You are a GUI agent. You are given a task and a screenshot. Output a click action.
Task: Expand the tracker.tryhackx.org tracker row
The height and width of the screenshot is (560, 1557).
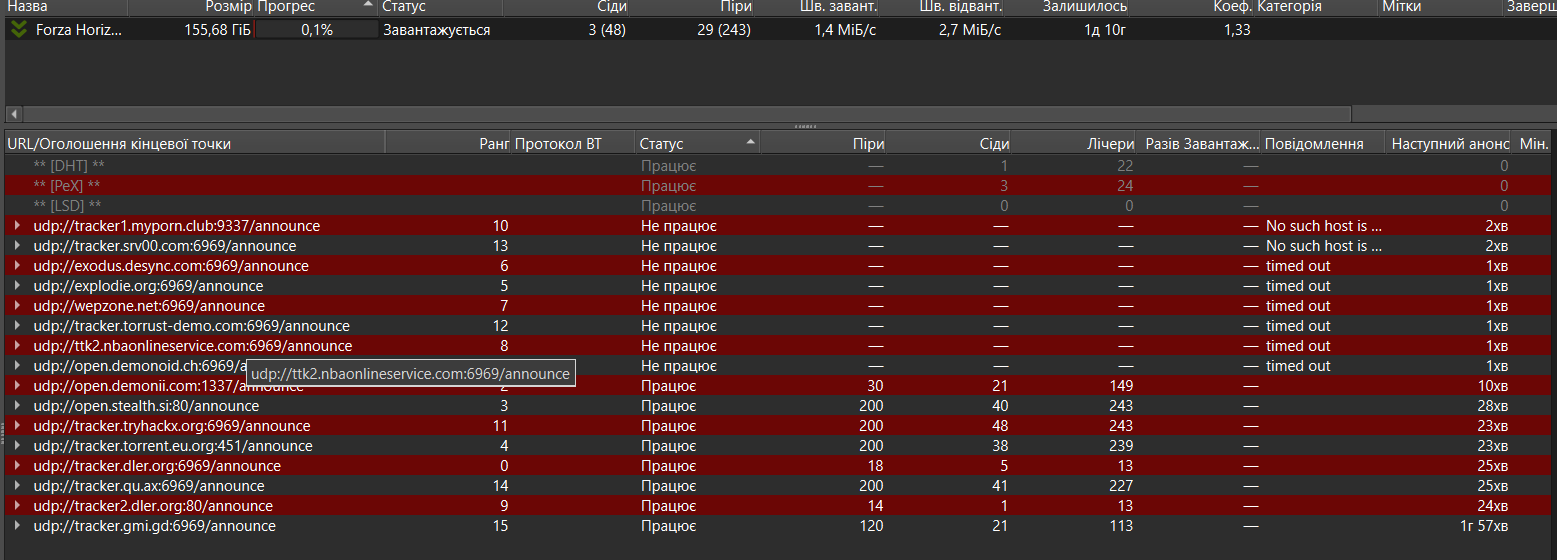click(17, 426)
